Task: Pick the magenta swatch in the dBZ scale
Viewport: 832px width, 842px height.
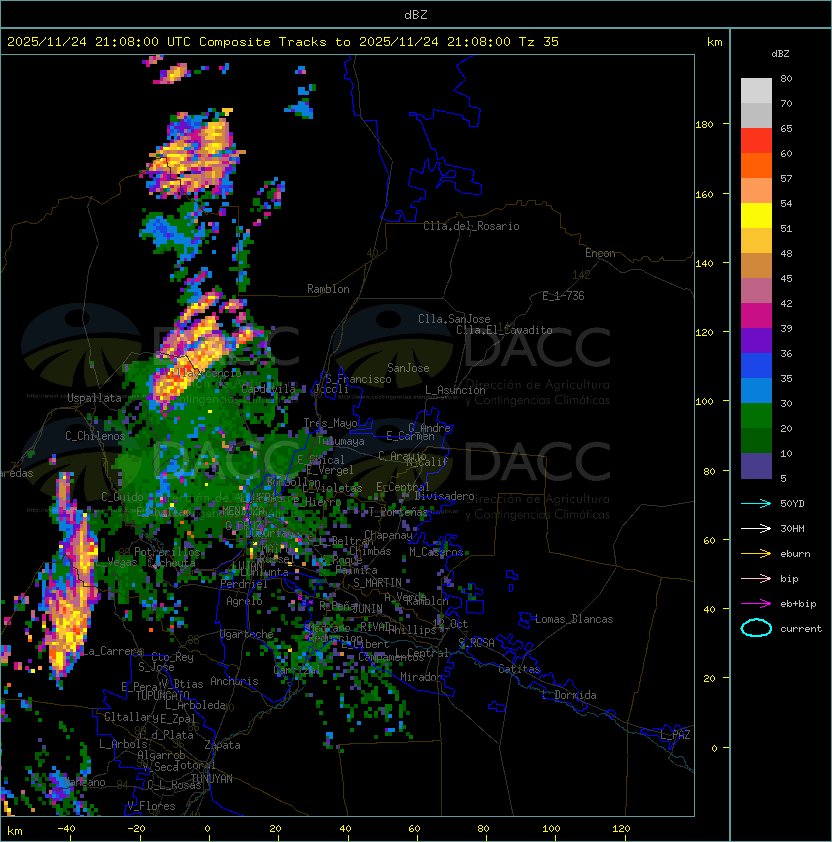Action: coord(756,316)
